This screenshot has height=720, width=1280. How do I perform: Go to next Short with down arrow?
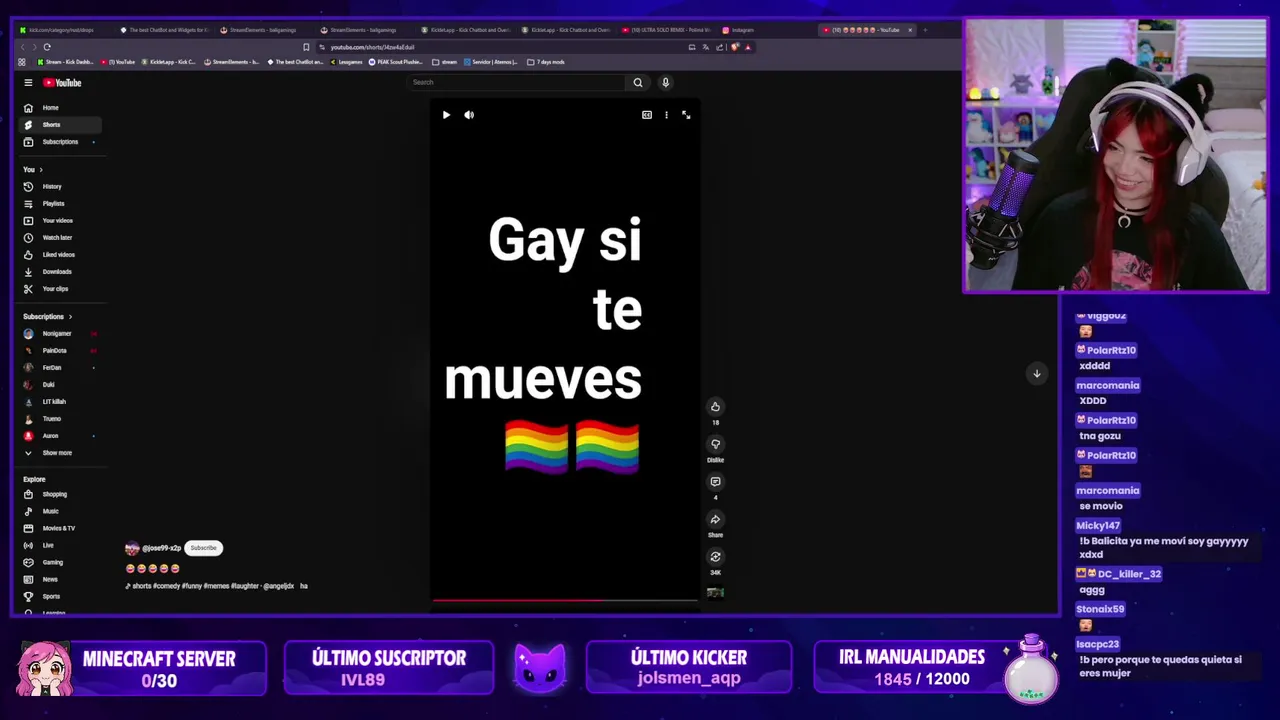pyautogui.click(x=1037, y=373)
